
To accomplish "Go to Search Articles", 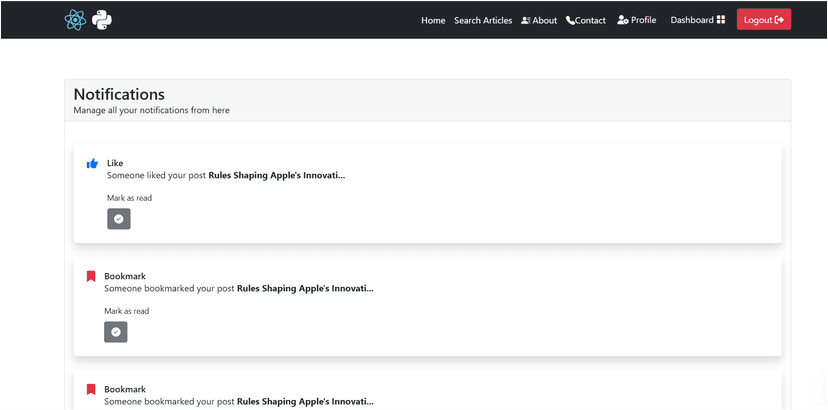I will 483,20.
